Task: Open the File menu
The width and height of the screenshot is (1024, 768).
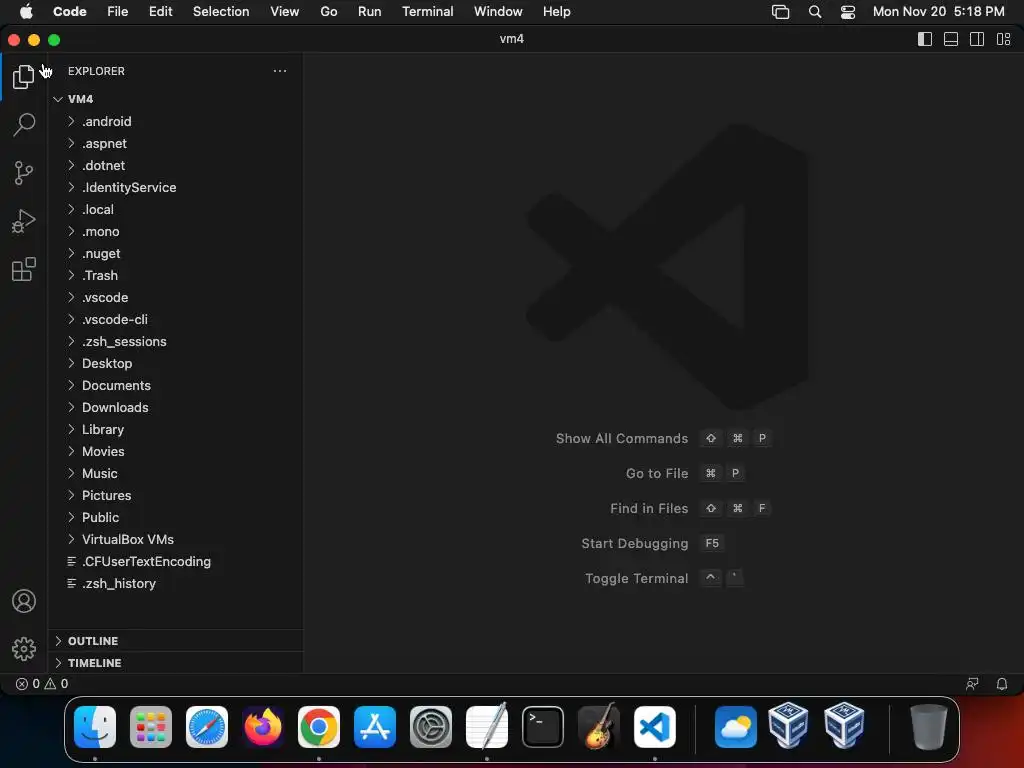Action: [x=118, y=12]
